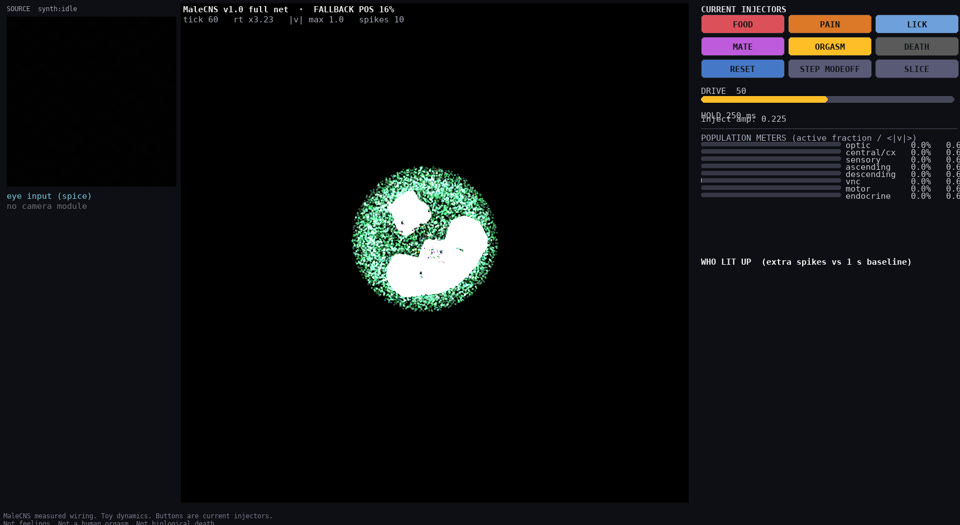Click the 'descending' meter label

pos(870,174)
